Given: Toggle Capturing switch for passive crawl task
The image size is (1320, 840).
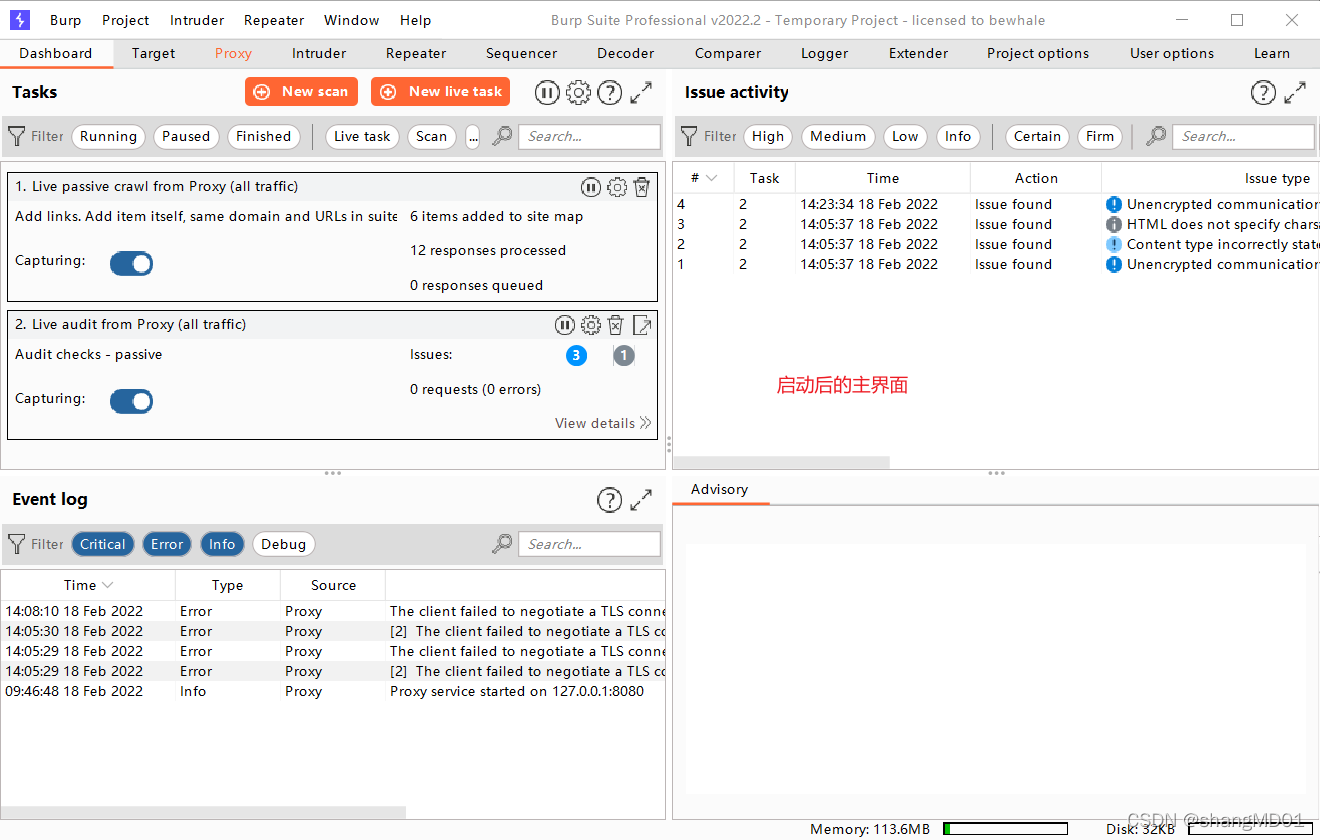Looking at the screenshot, I should (131, 263).
